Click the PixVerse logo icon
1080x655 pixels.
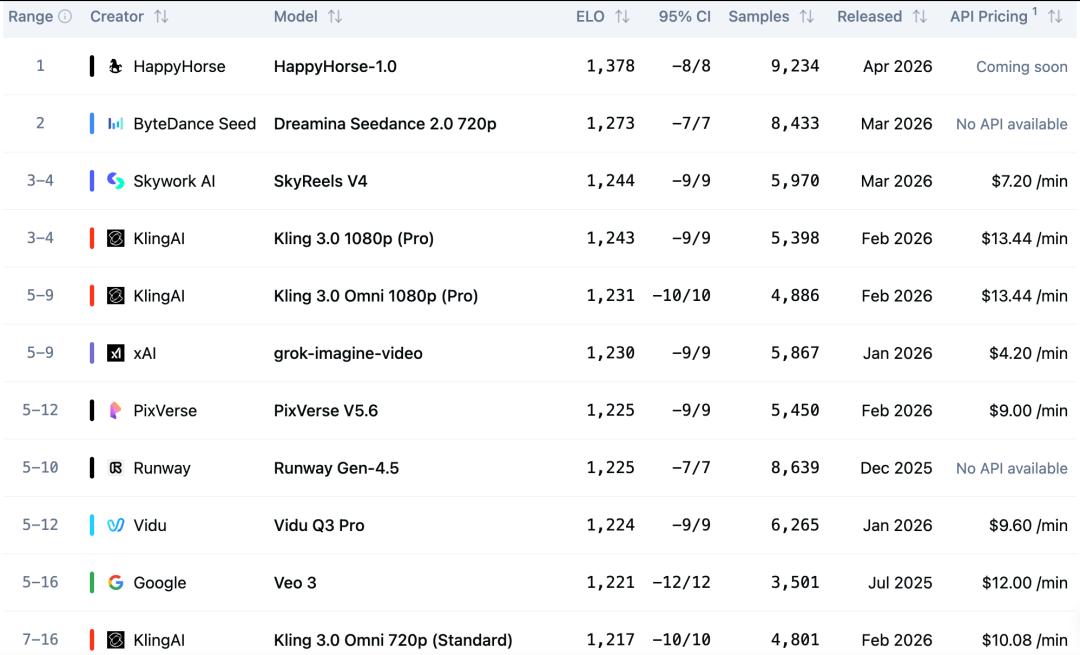[x=116, y=410]
